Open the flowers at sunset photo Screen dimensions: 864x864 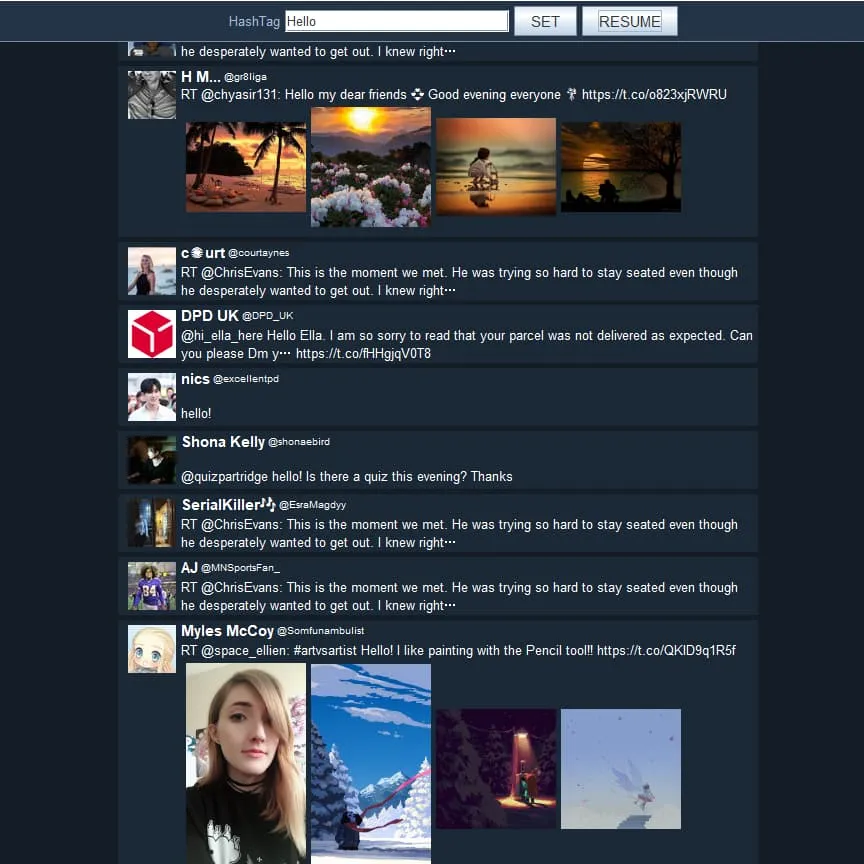(371, 167)
